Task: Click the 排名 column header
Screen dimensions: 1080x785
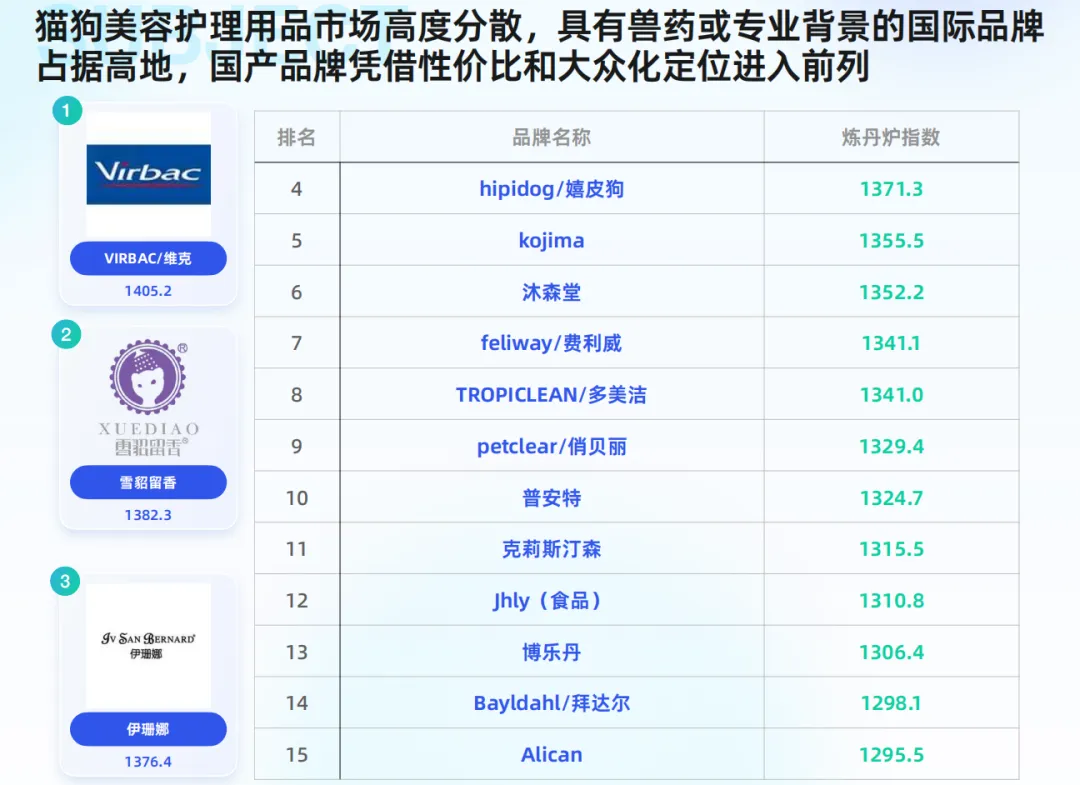Action: coord(296,137)
